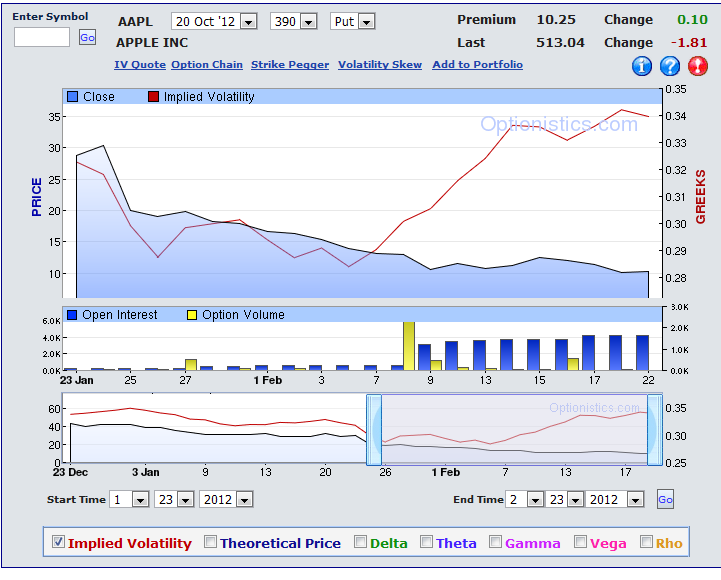
Task: Click the left range slider handle
Action: point(374,429)
